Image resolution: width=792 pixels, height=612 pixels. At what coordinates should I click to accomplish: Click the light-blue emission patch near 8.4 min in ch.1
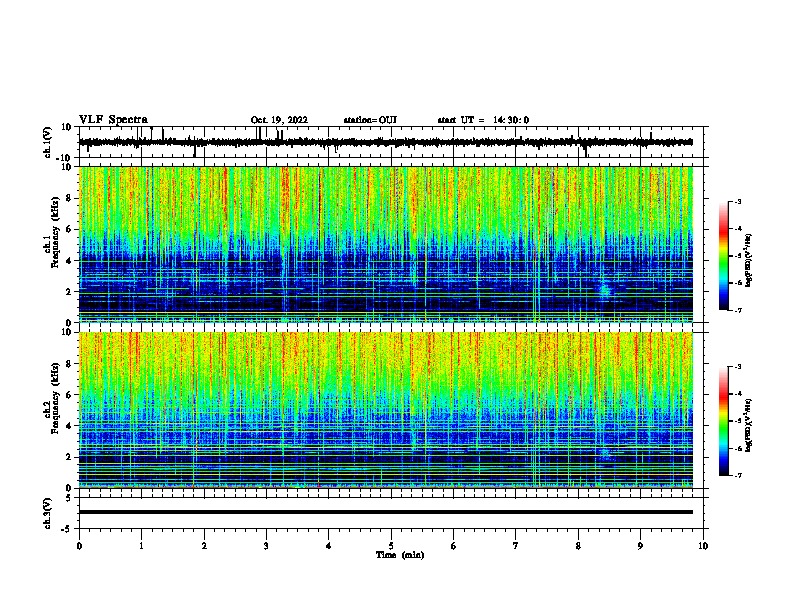pos(605,289)
